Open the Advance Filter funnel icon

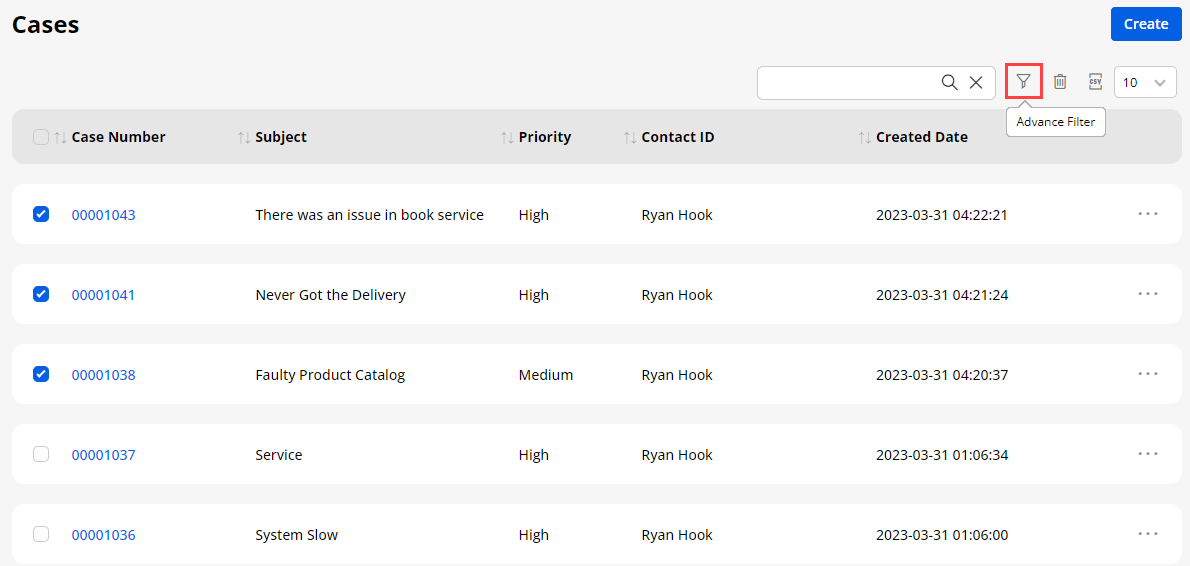[x=1023, y=82]
